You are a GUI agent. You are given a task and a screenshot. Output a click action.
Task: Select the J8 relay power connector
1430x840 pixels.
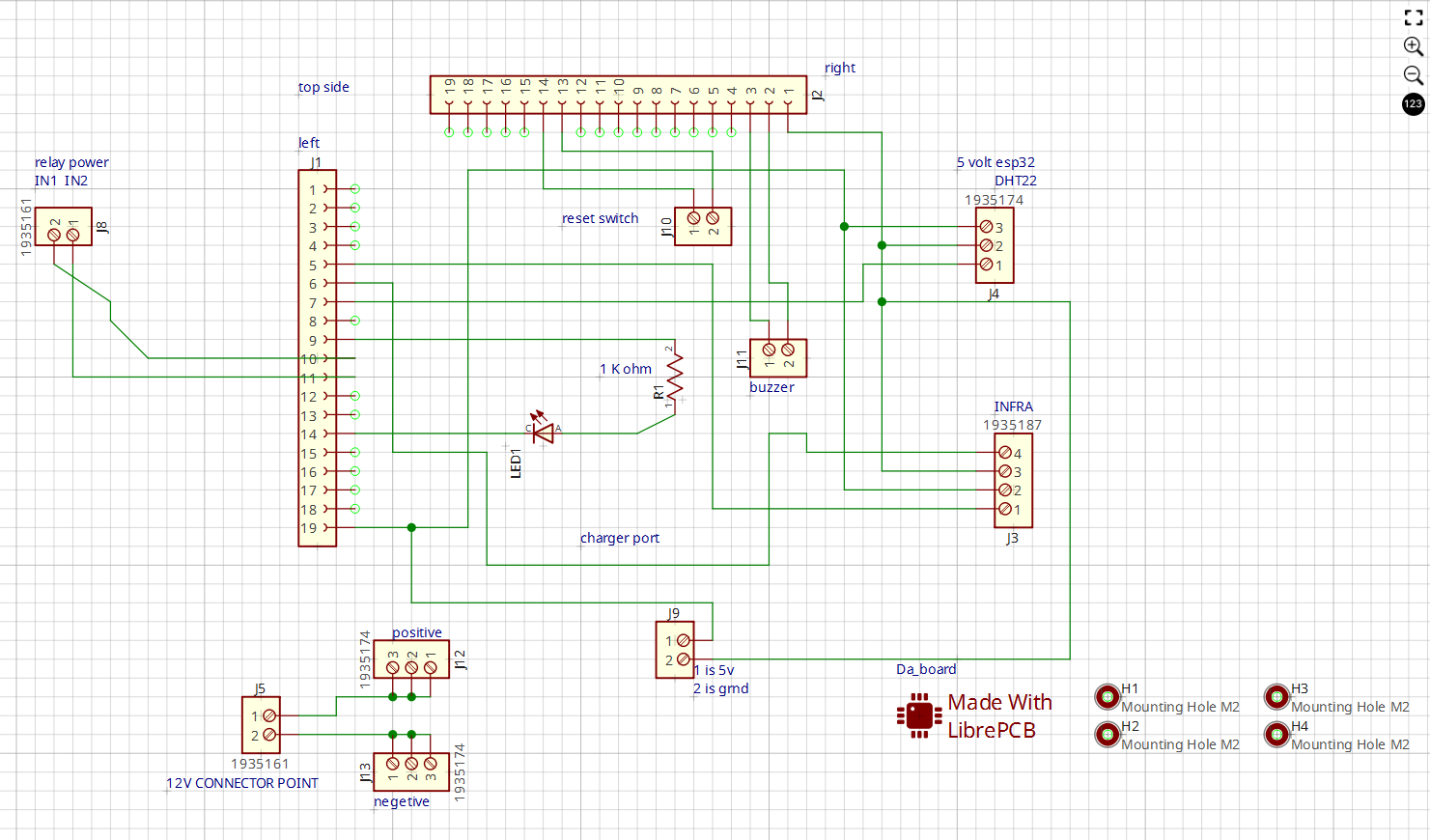pos(63,227)
